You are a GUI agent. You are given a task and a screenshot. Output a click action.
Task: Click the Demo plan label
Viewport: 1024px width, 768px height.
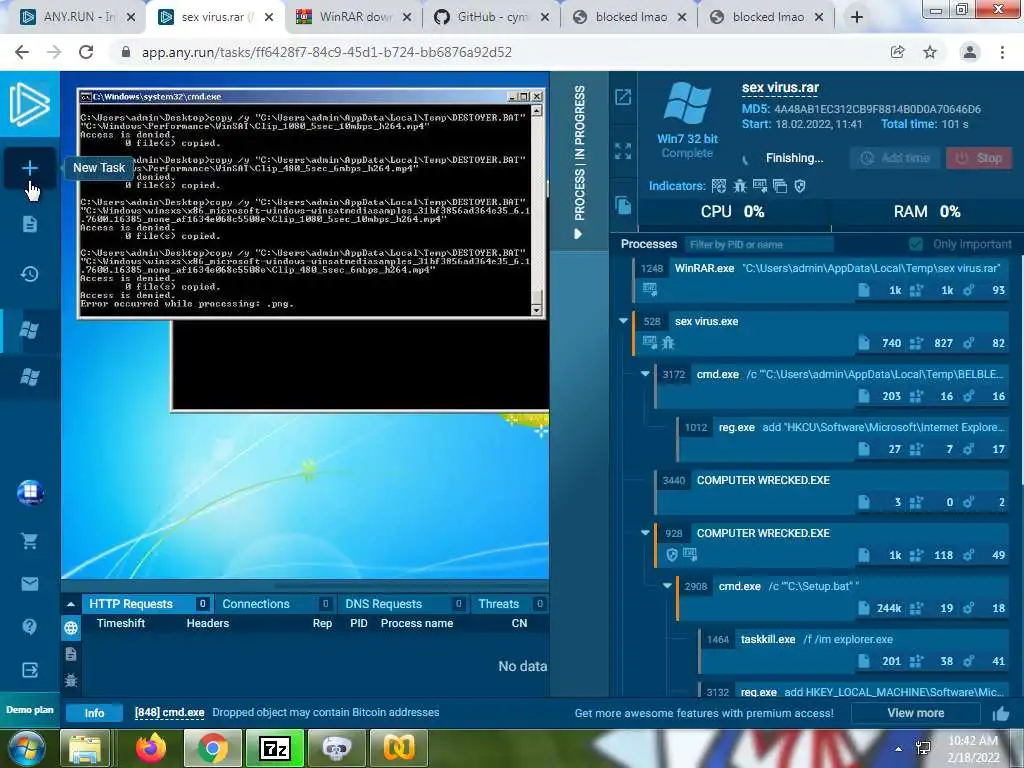click(29, 710)
